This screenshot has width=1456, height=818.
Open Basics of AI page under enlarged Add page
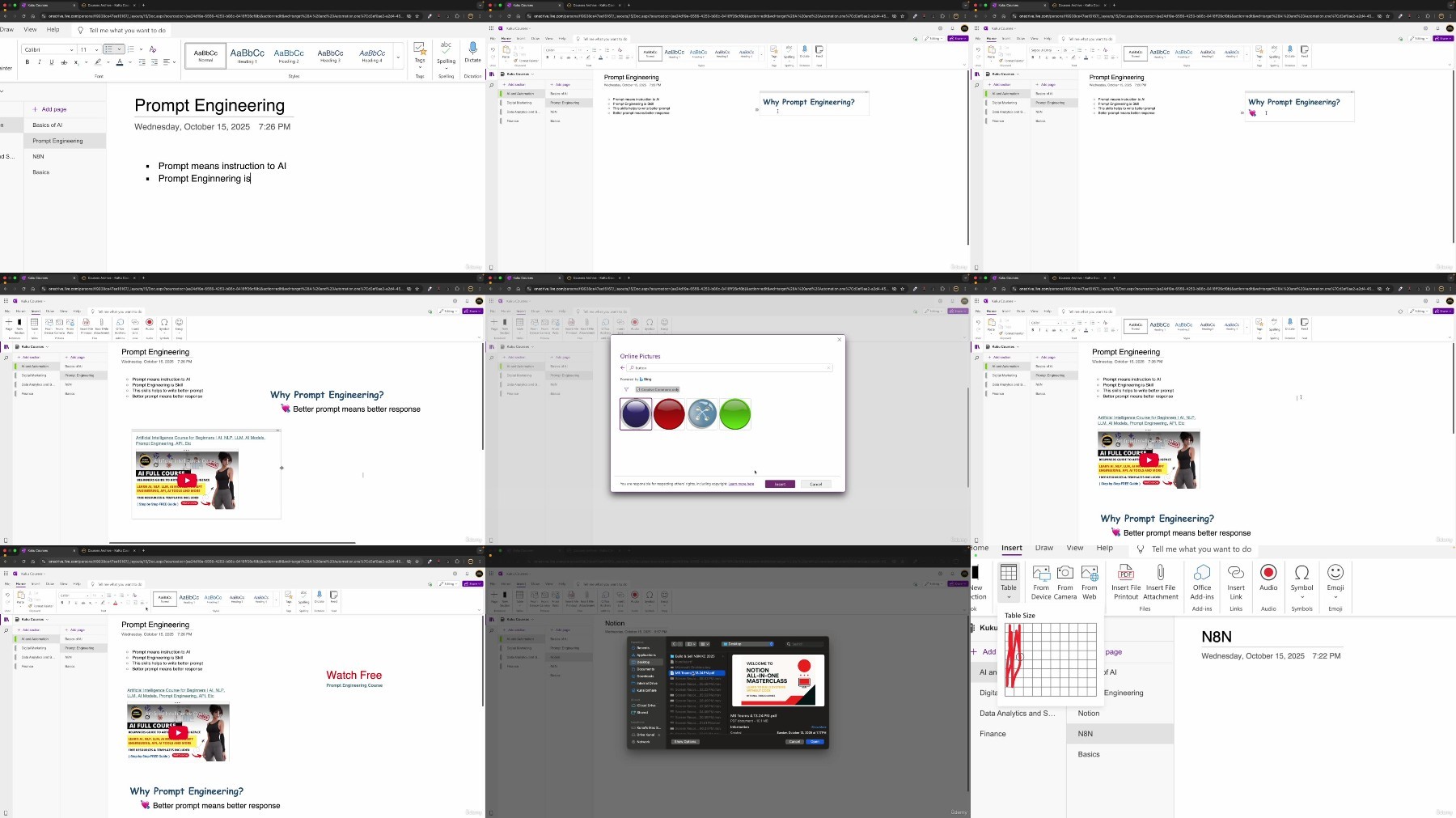pos(48,125)
